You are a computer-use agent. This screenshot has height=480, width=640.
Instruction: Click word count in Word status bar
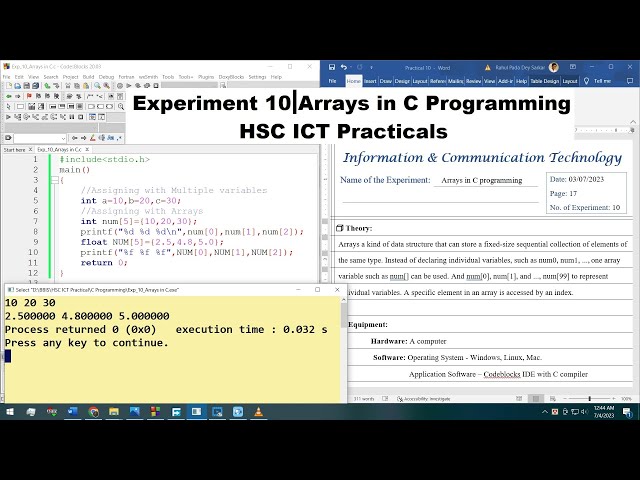tap(363, 399)
